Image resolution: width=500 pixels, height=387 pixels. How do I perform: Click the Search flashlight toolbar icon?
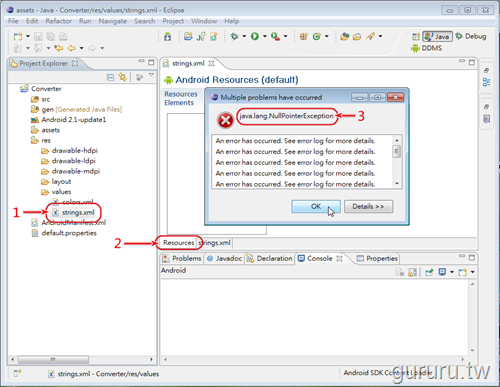(370, 36)
